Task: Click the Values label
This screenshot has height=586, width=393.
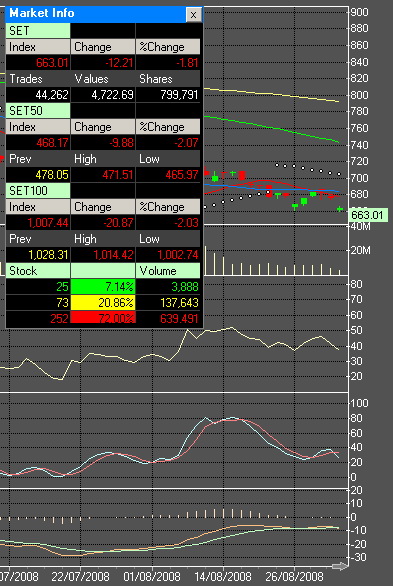Action: (92, 79)
